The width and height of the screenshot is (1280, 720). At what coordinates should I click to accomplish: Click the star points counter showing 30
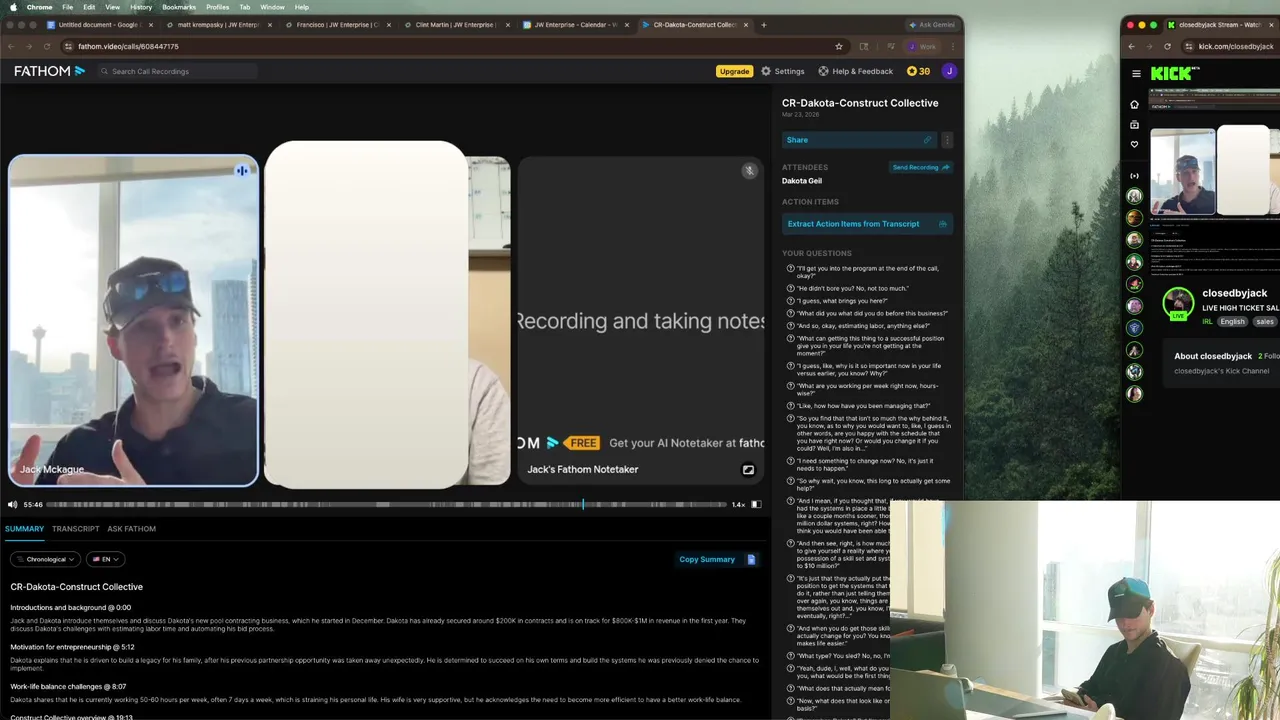click(x=918, y=71)
